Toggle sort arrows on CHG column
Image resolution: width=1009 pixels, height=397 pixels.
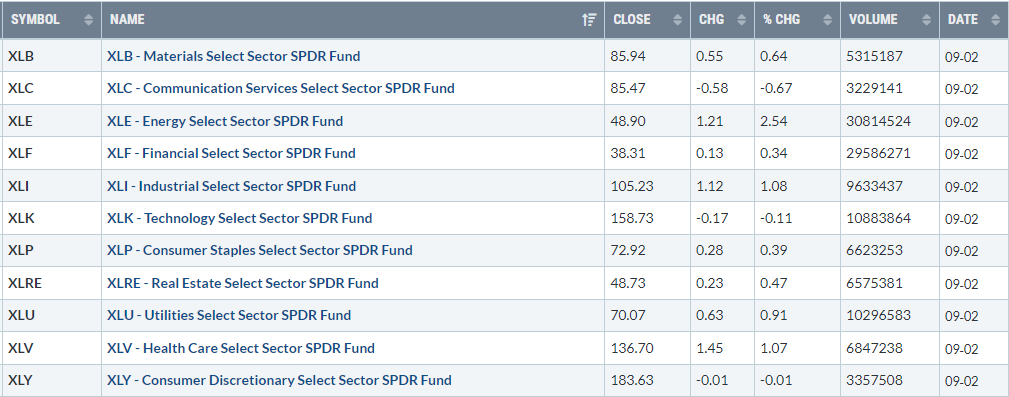coord(741,20)
